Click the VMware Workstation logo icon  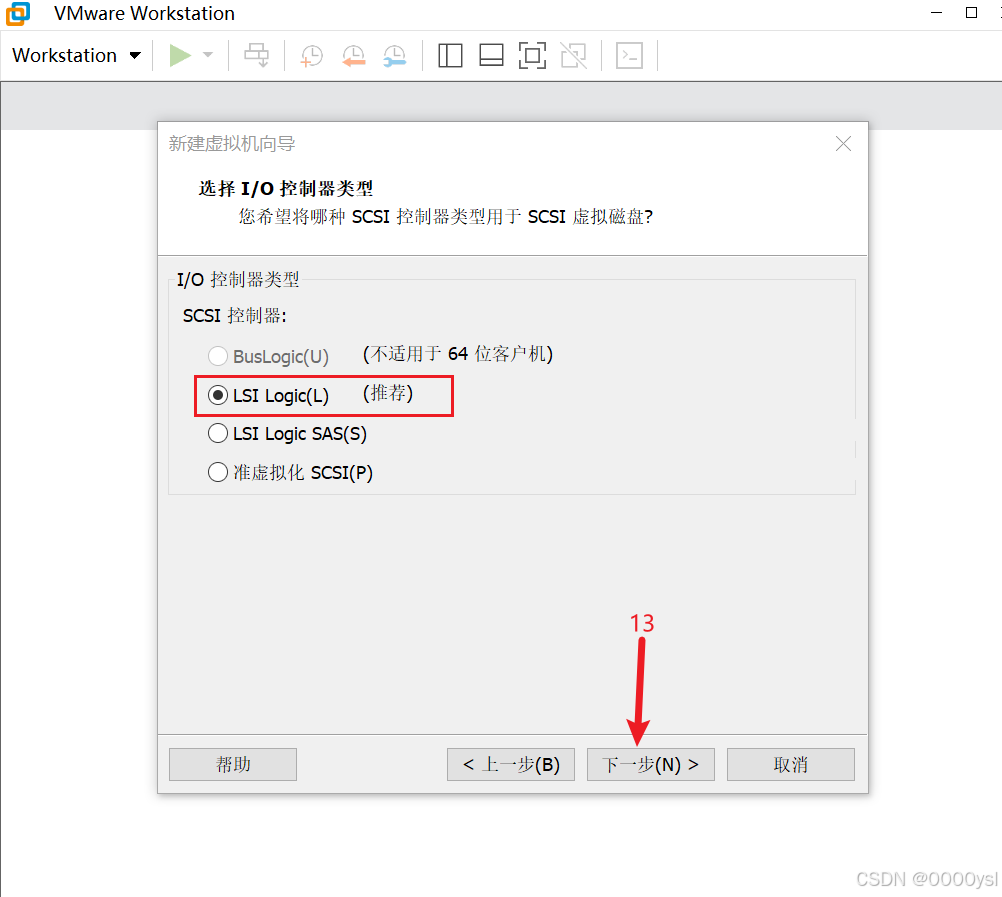17,13
